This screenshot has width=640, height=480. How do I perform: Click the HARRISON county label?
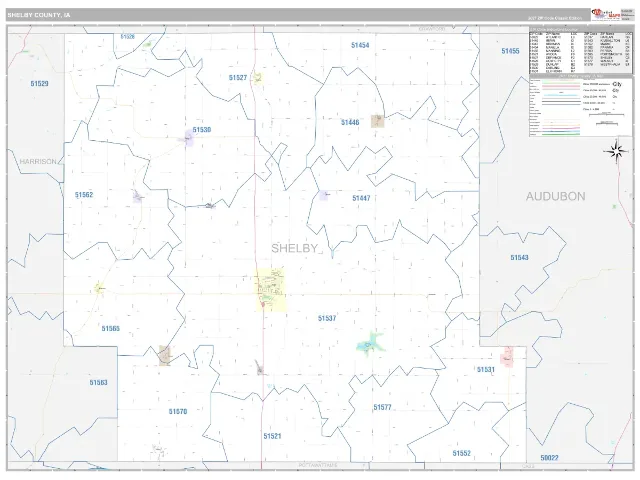[38, 162]
